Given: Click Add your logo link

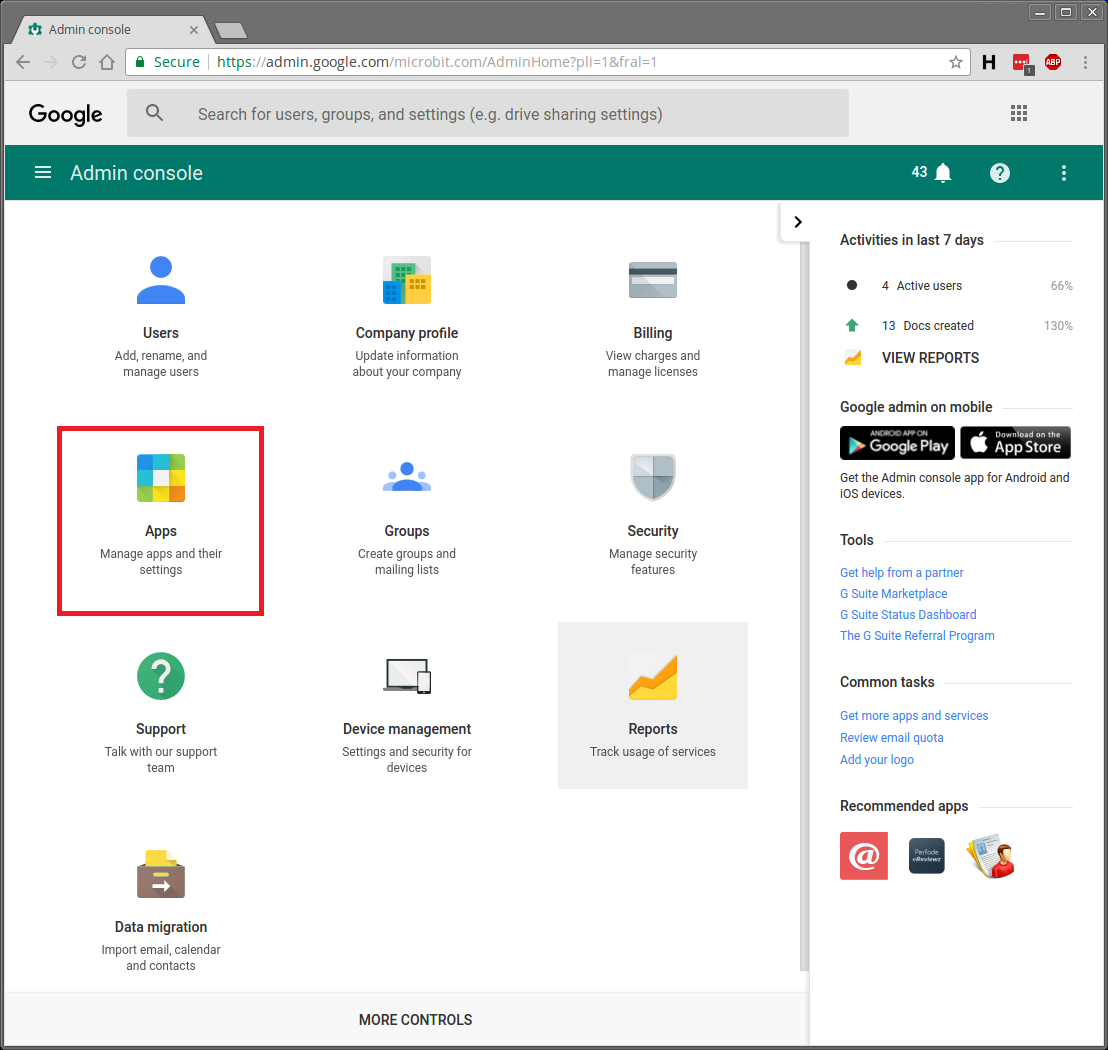Looking at the screenshot, I should 876,760.
